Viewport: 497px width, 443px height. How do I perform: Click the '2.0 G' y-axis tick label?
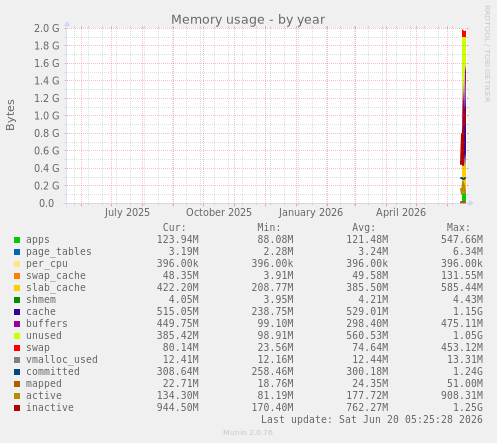47,28
